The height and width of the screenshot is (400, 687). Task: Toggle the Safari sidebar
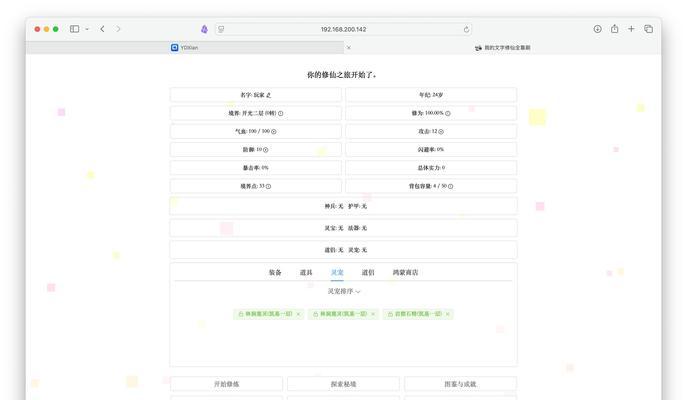(74, 29)
